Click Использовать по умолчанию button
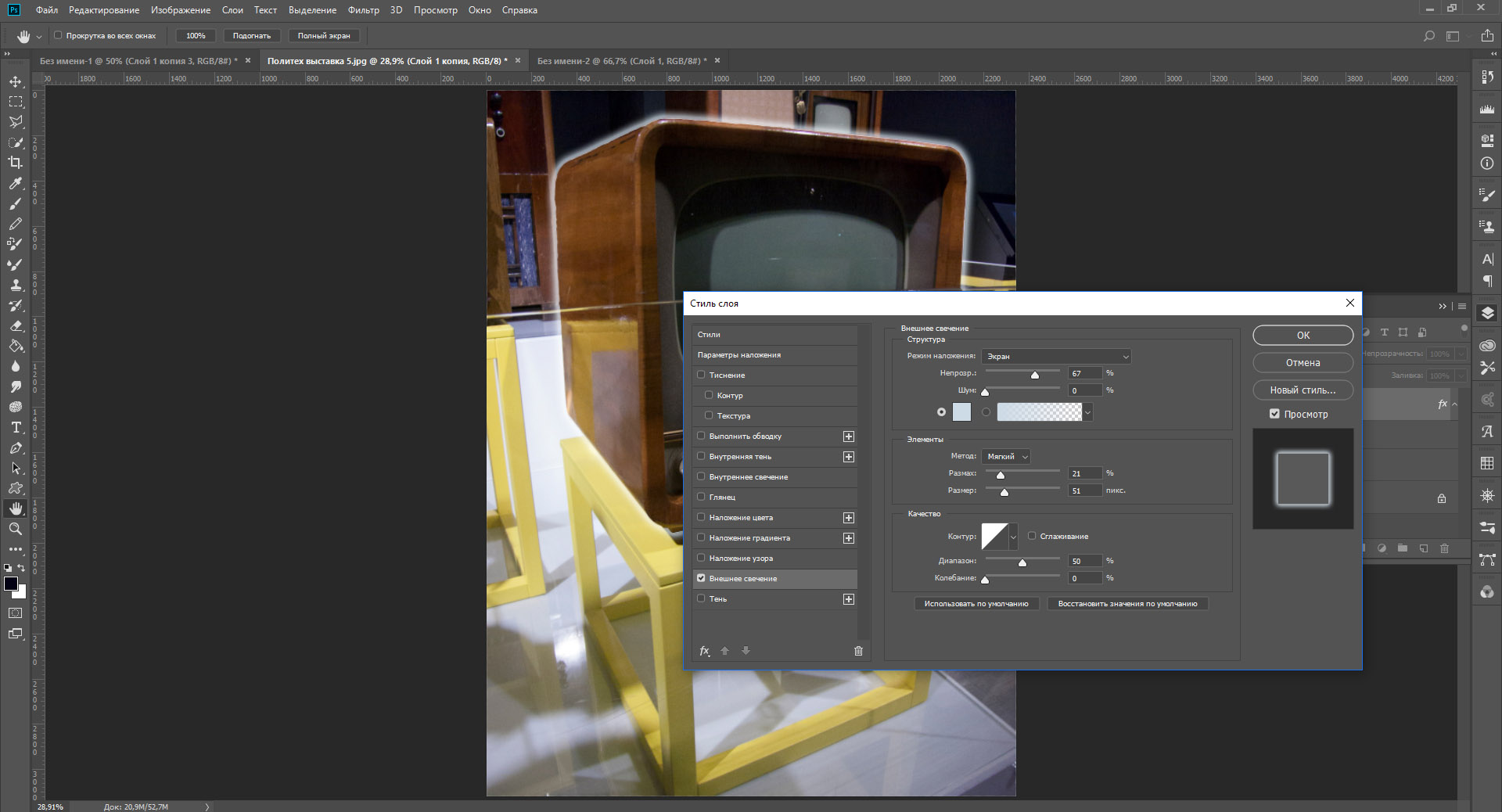The width and height of the screenshot is (1502, 812). (x=976, y=603)
